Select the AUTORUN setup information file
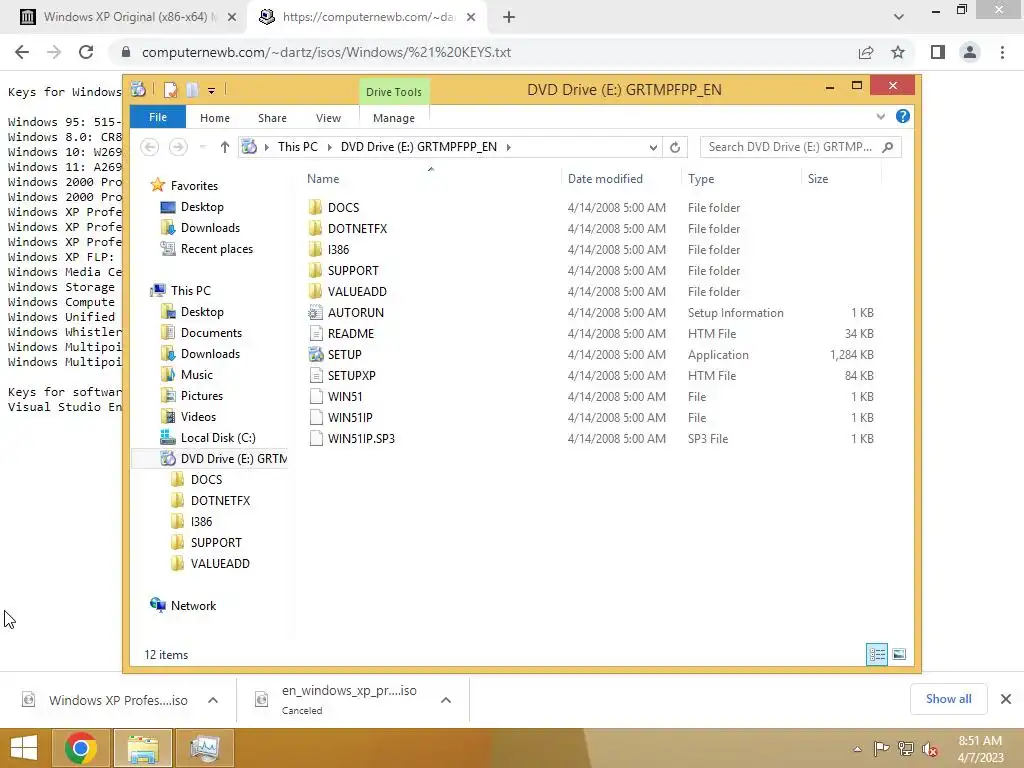This screenshot has height=768, width=1024. click(x=356, y=313)
